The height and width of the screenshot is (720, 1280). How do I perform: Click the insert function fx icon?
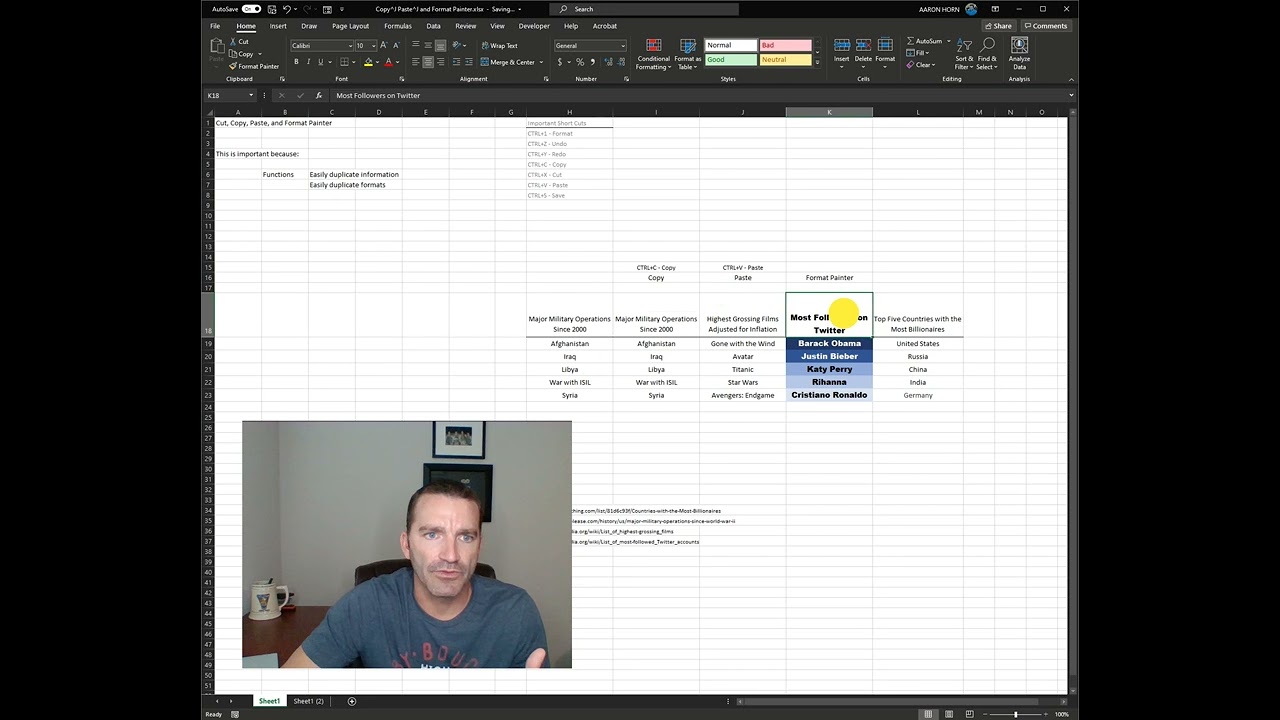pyautogui.click(x=318, y=95)
